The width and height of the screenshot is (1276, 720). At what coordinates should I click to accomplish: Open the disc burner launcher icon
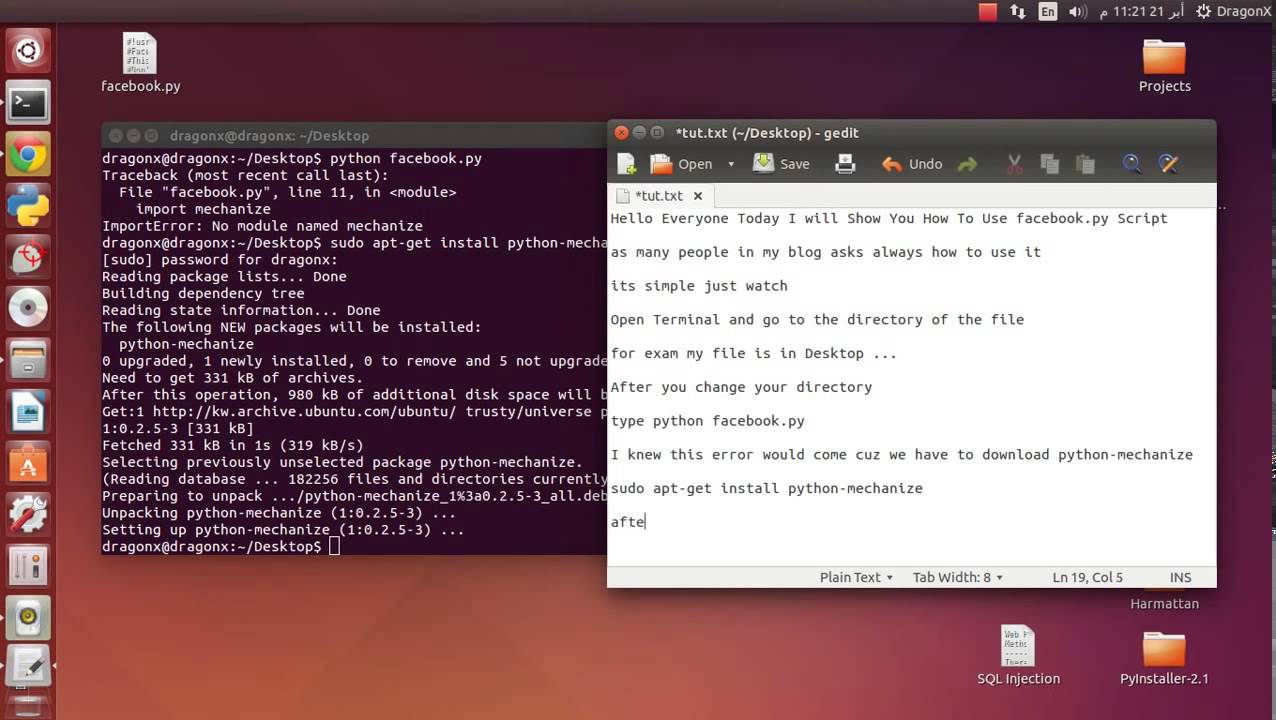(x=28, y=309)
